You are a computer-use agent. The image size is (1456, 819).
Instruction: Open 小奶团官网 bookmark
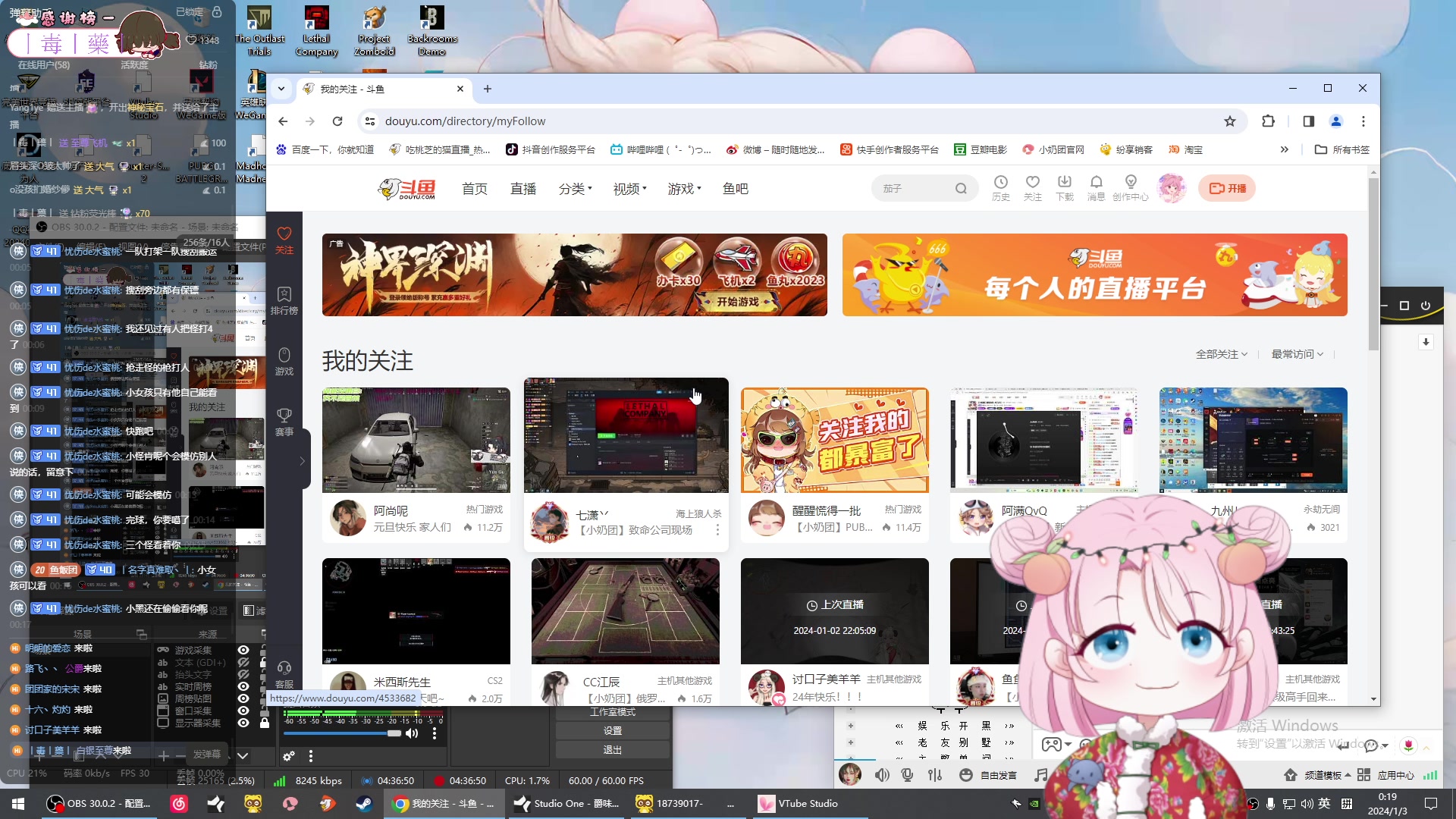click(x=1053, y=149)
